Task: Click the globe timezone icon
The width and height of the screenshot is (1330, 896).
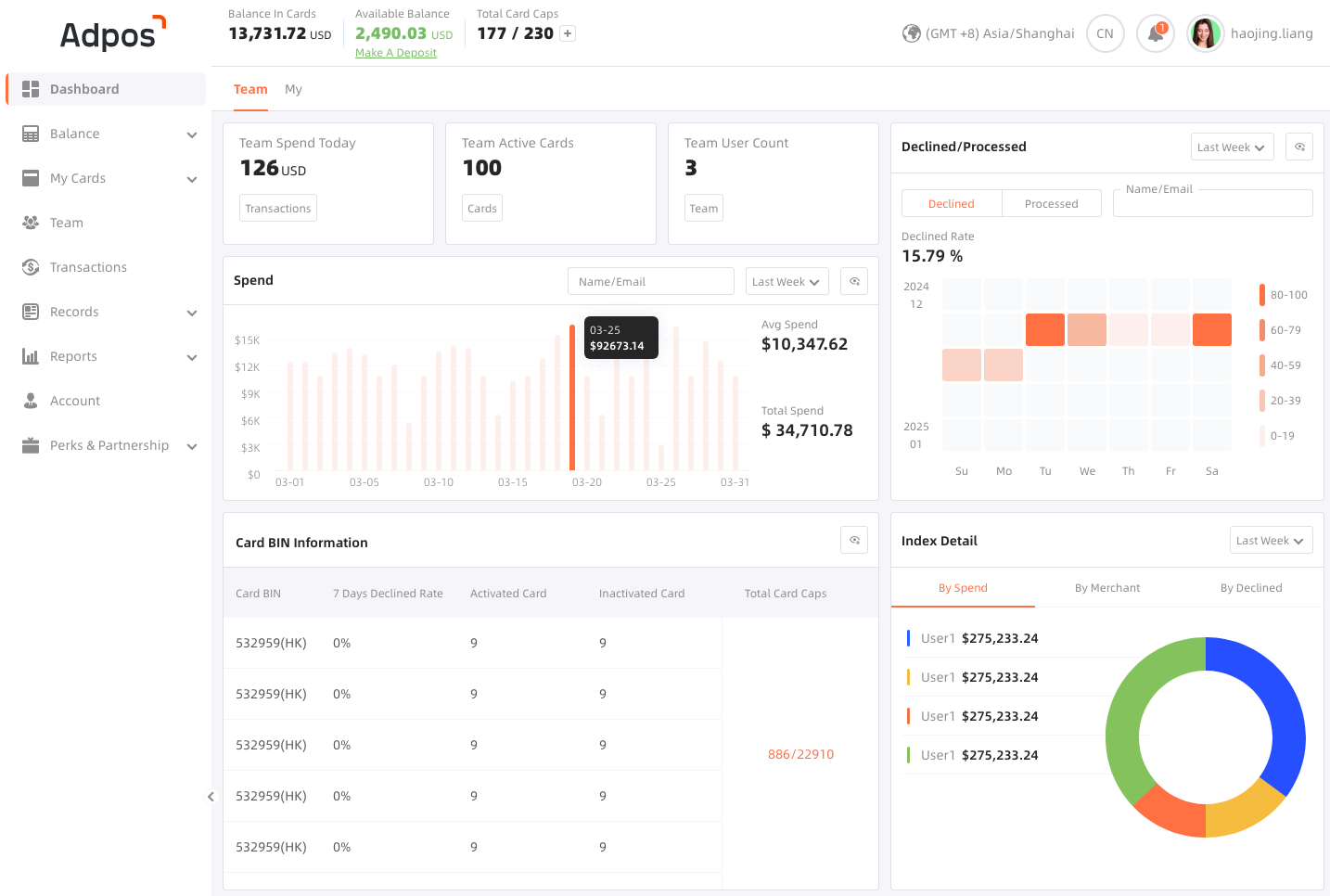Action: pos(911,33)
